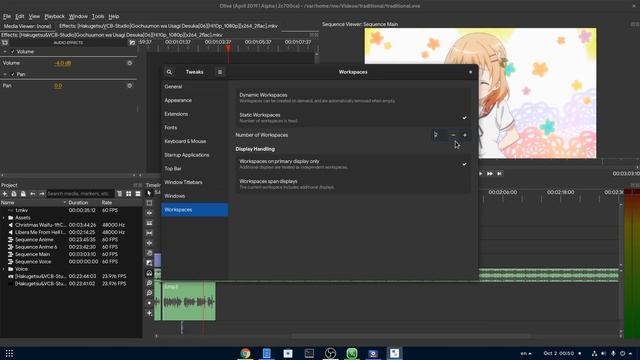Open the Playback menu

54,16
